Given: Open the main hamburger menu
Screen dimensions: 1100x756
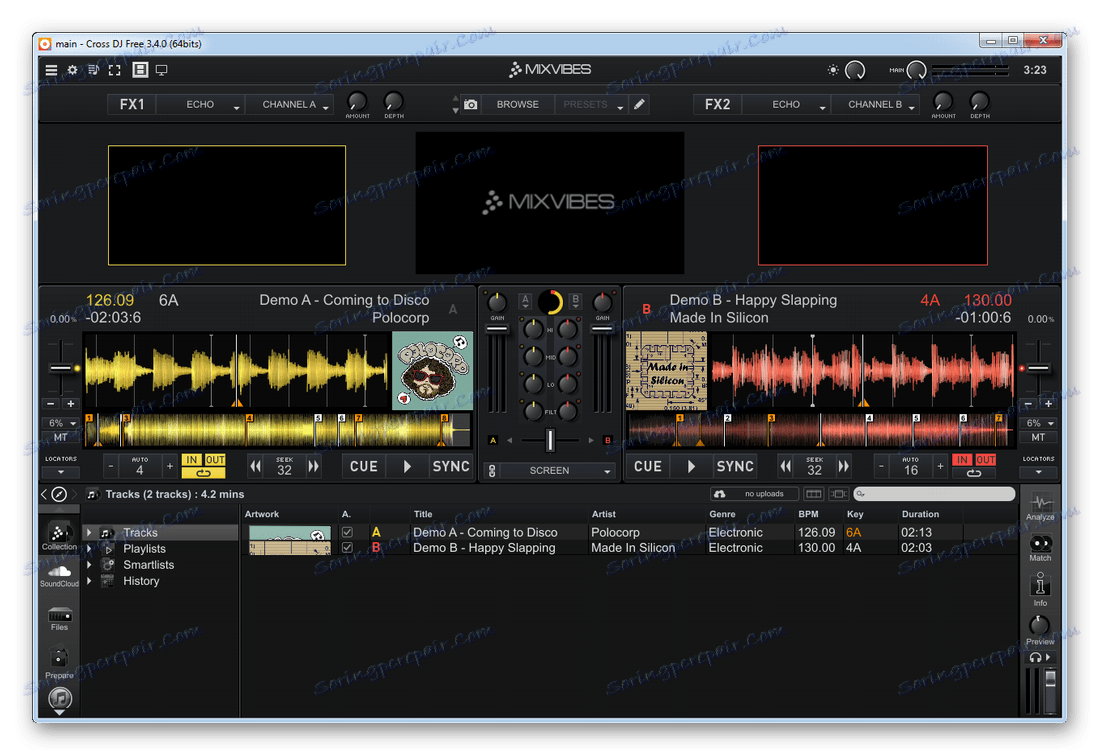Looking at the screenshot, I should (51, 70).
